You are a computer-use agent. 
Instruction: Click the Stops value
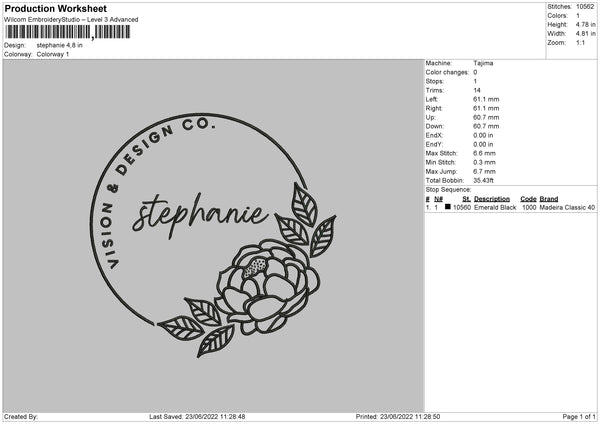point(475,82)
